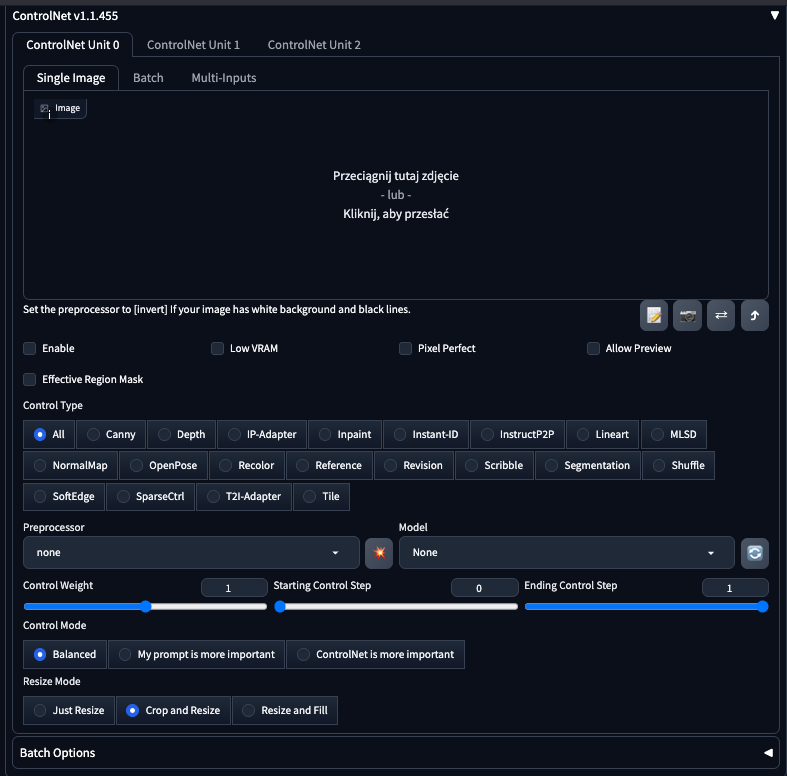Enable the ControlNet unit checkbox
The image size is (787, 776).
[30, 348]
